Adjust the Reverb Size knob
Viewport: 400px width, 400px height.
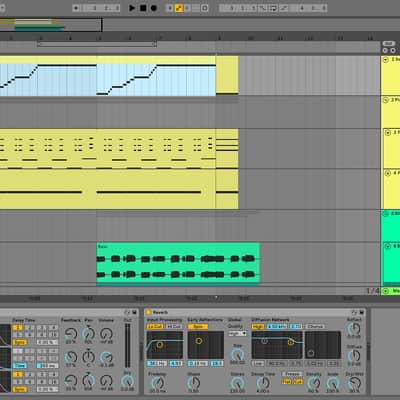237,355
